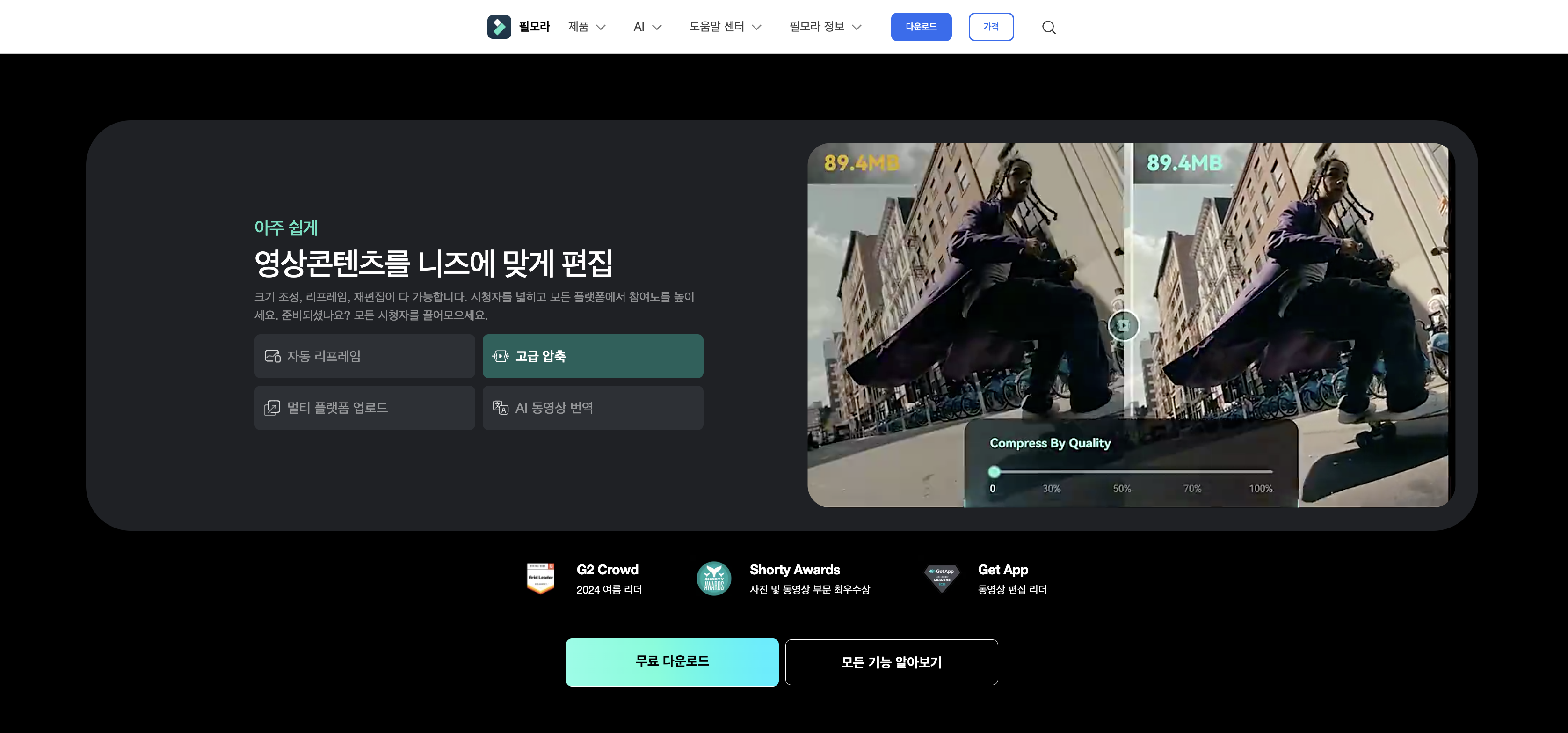Viewport: 1568px width, 733px height.
Task: Switch to the 자동 리프레임 feature option
Action: click(x=364, y=356)
